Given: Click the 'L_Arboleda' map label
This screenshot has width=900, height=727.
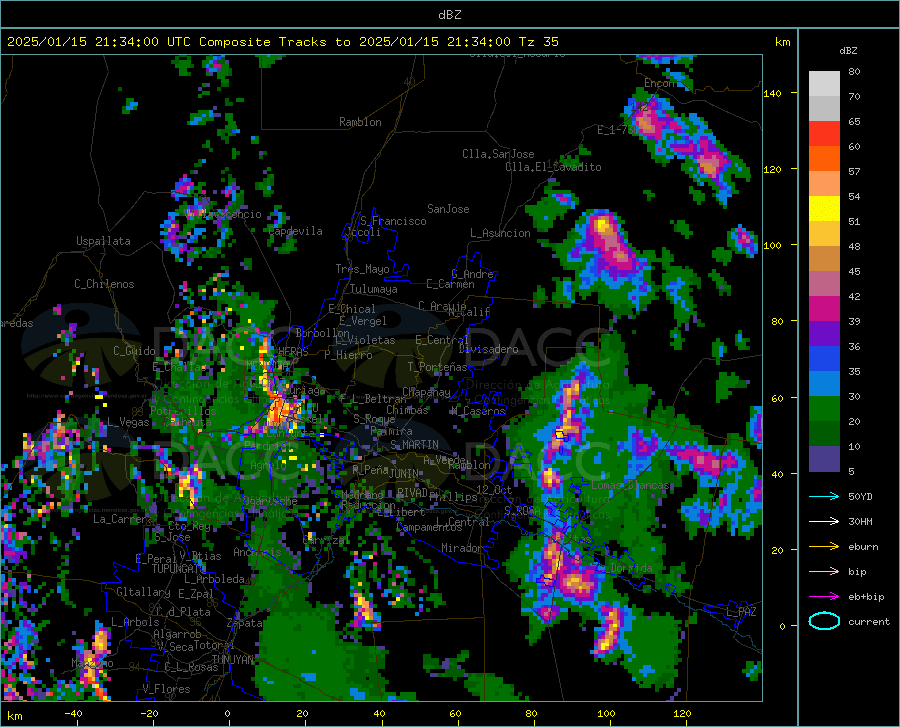Looking at the screenshot, I should tap(214, 579).
